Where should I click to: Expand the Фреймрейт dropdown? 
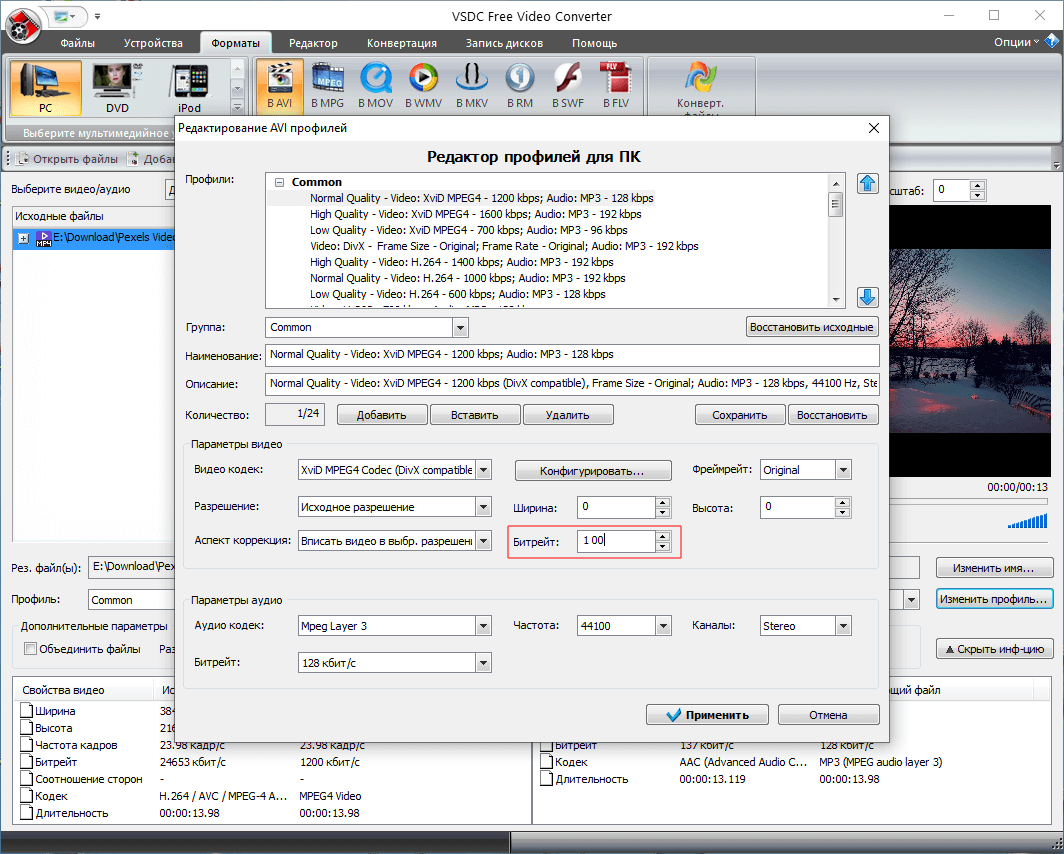(843, 470)
